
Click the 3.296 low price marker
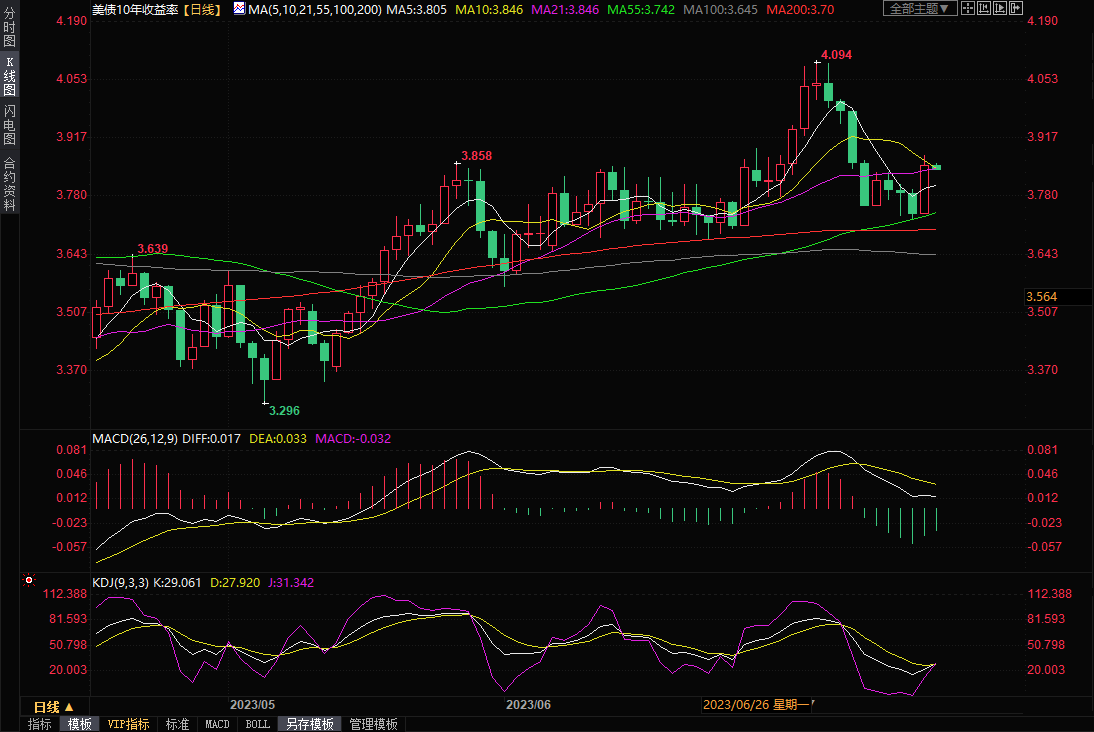[x=283, y=410]
